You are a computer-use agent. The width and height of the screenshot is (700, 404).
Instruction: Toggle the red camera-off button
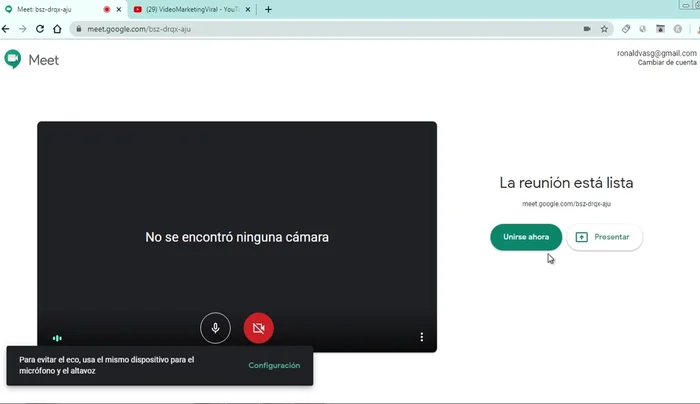(258, 328)
